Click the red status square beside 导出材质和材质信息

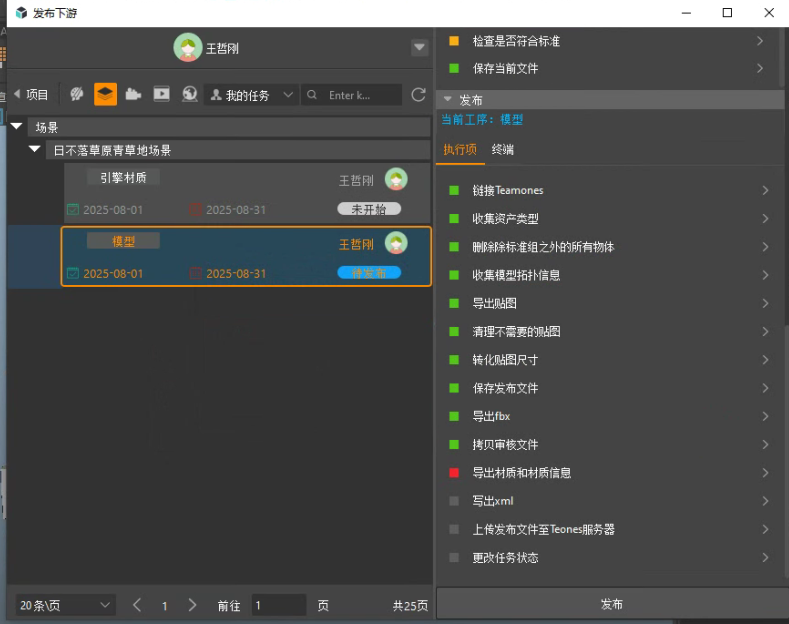[454, 473]
